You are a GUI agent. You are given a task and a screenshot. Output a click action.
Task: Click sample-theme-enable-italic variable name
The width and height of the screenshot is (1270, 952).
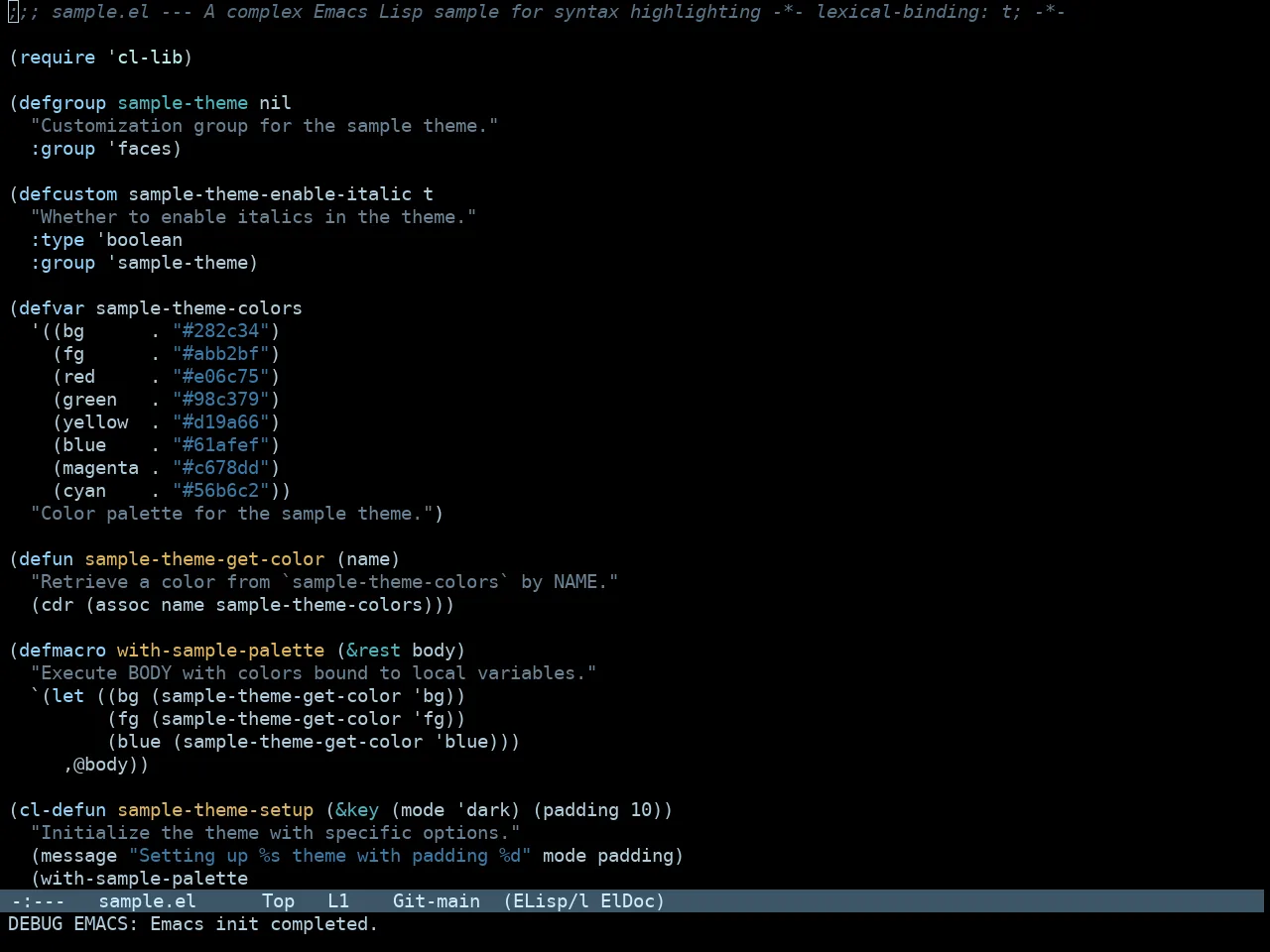point(270,193)
